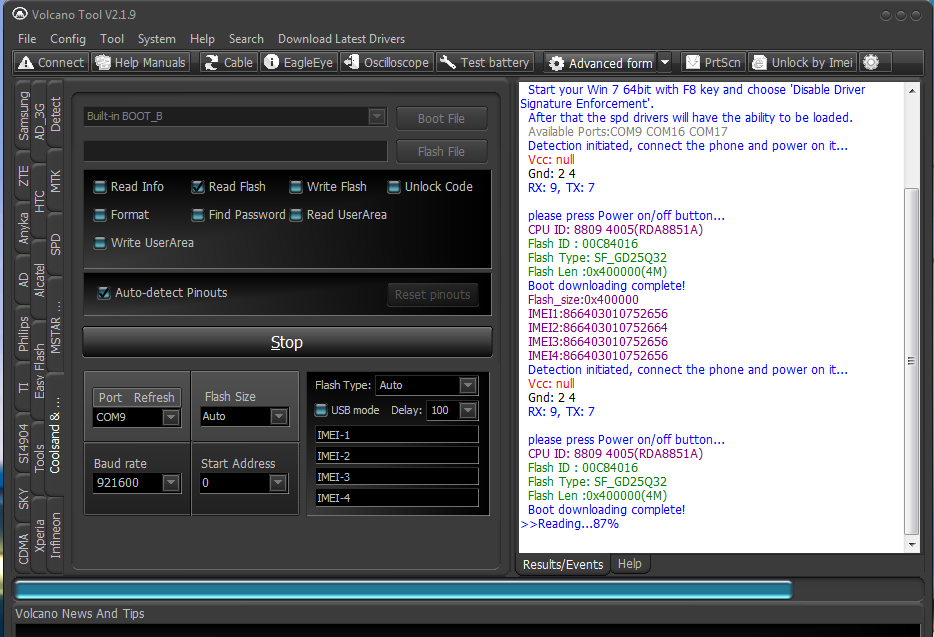Click the Port Refresh button
This screenshot has height=637, width=934.
pyautogui.click(x=136, y=397)
